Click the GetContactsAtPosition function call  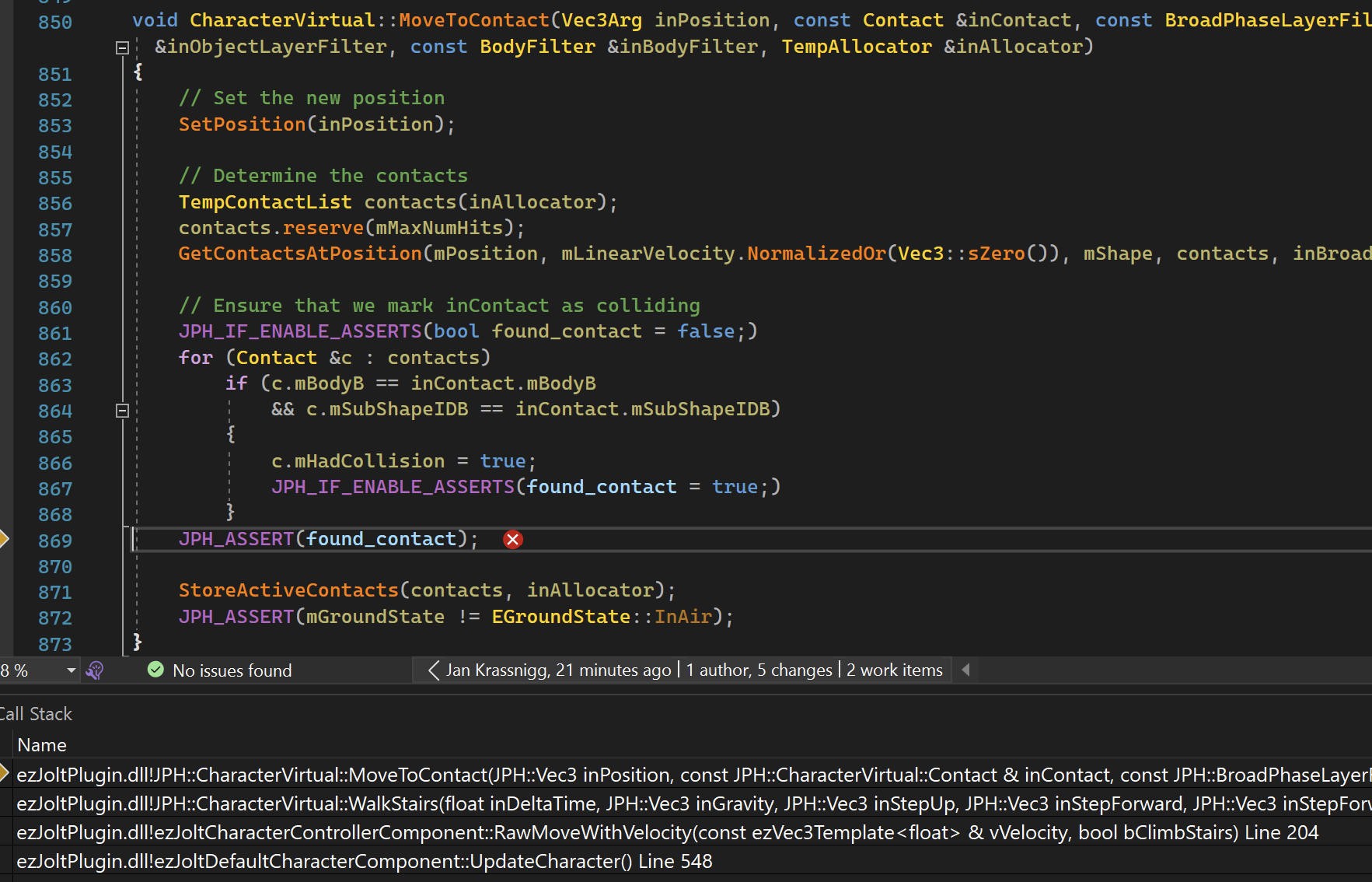[x=300, y=254]
